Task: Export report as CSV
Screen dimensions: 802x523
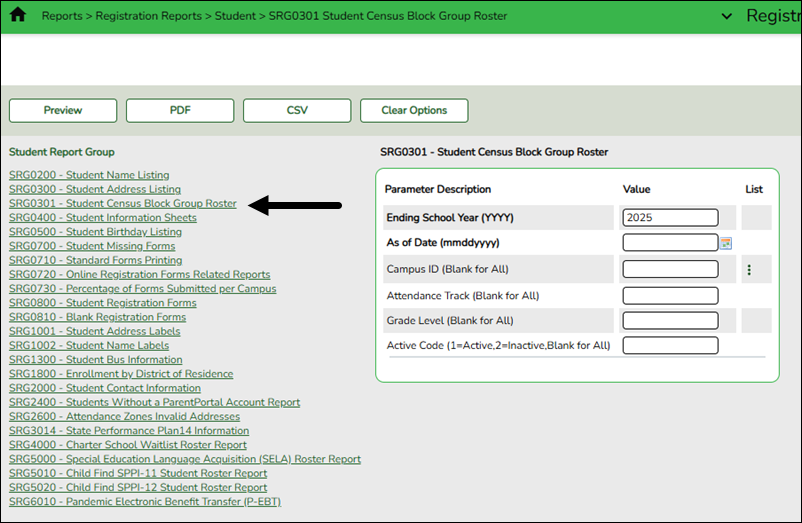Action: (297, 110)
